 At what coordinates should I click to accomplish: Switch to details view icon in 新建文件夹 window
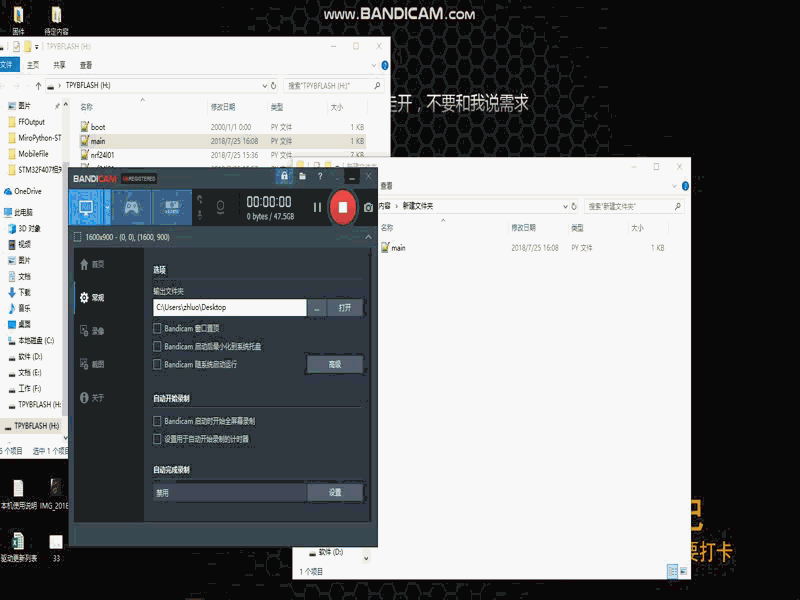pyautogui.click(x=672, y=571)
